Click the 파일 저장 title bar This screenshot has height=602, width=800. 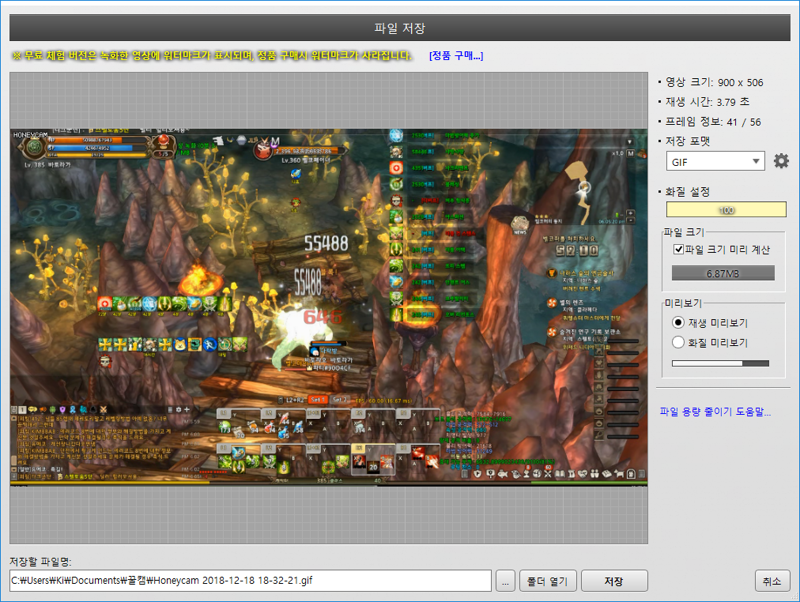pyautogui.click(x=400, y=28)
